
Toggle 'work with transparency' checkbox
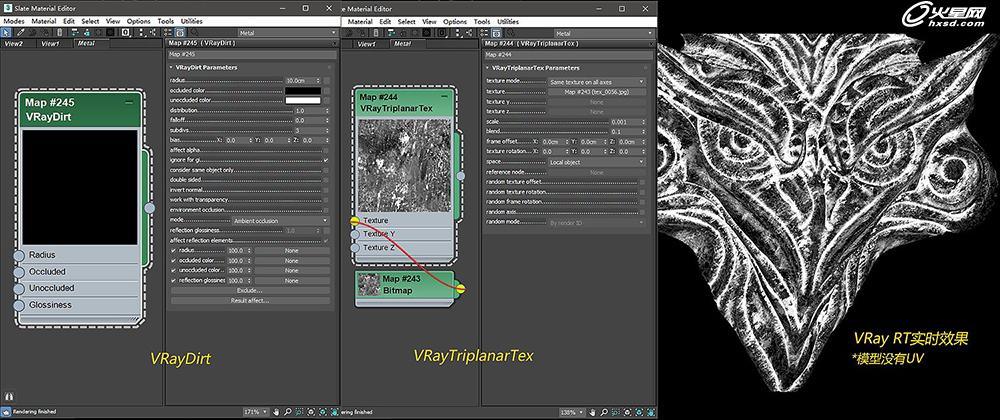(326, 199)
